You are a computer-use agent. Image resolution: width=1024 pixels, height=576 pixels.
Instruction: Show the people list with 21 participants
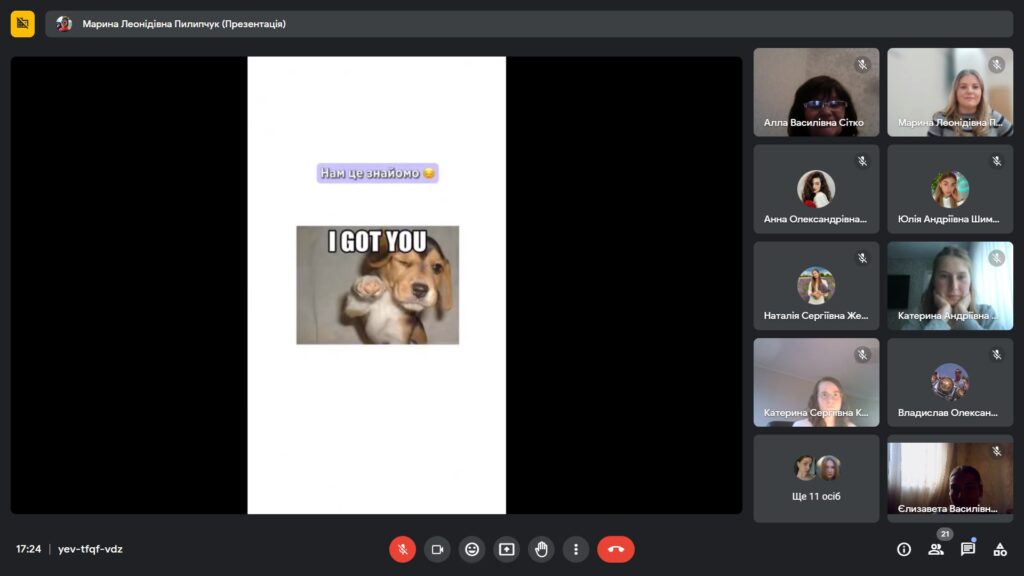point(936,549)
